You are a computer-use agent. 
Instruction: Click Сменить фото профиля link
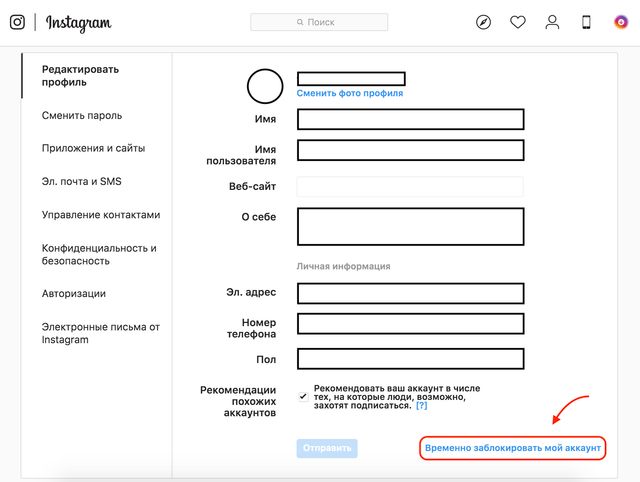tap(350, 93)
